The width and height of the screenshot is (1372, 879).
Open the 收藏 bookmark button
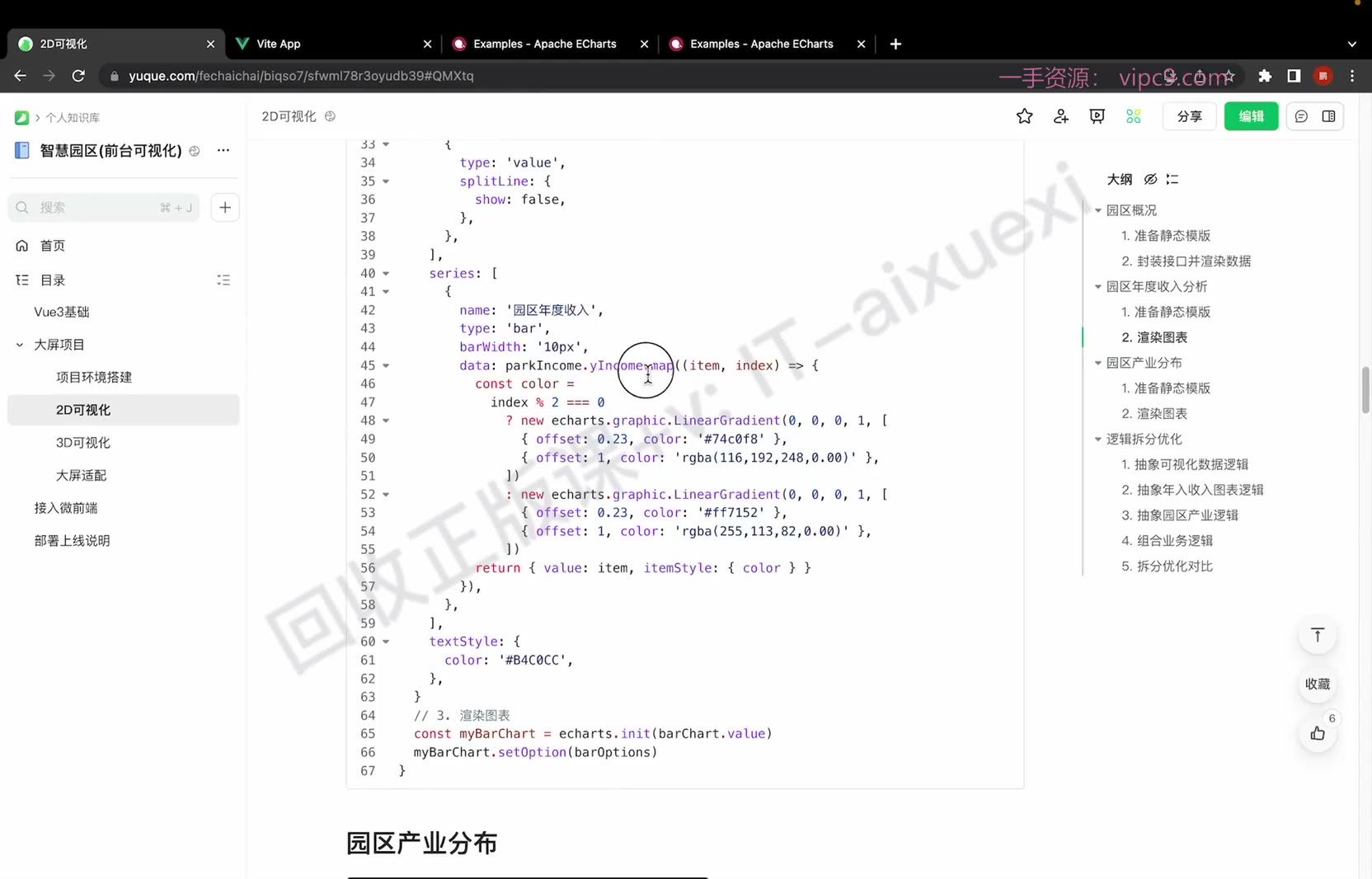pos(1318,684)
